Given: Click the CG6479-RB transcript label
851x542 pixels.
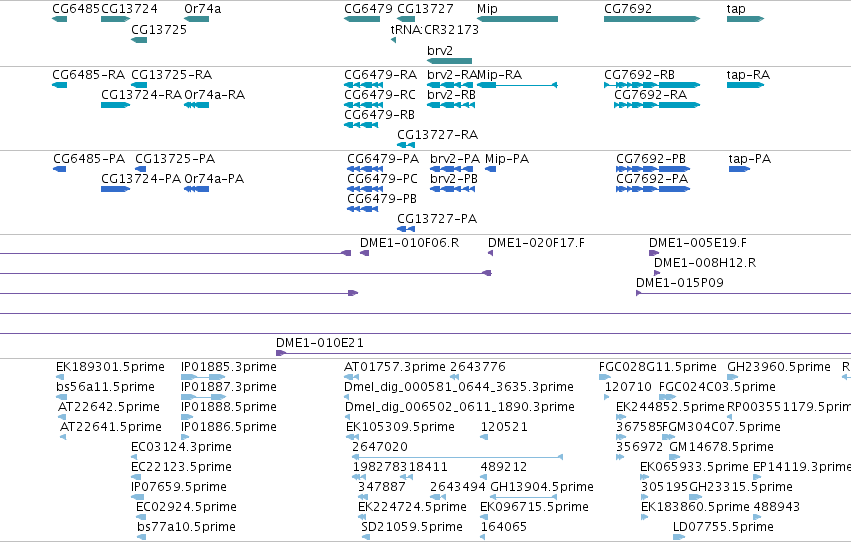Looking at the screenshot, I should click(x=379, y=115).
